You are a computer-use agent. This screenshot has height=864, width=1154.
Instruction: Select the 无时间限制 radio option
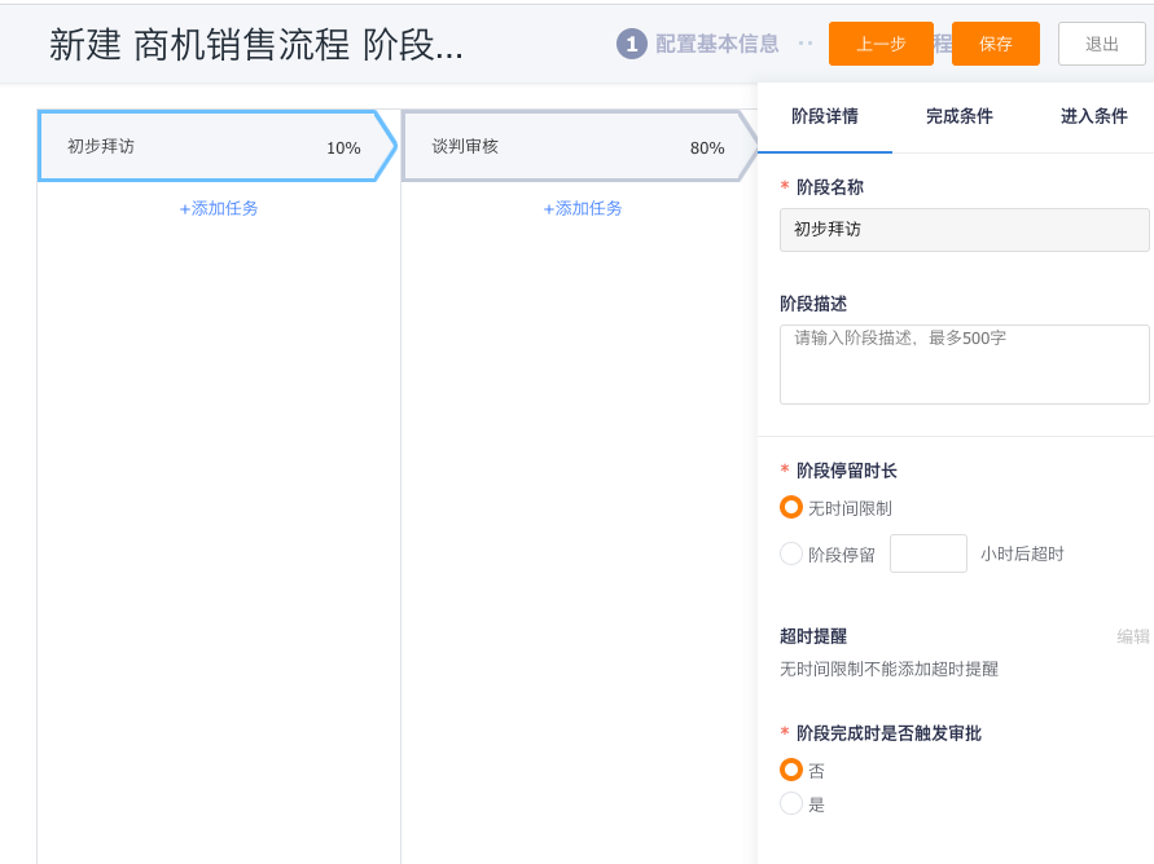(791, 507)
